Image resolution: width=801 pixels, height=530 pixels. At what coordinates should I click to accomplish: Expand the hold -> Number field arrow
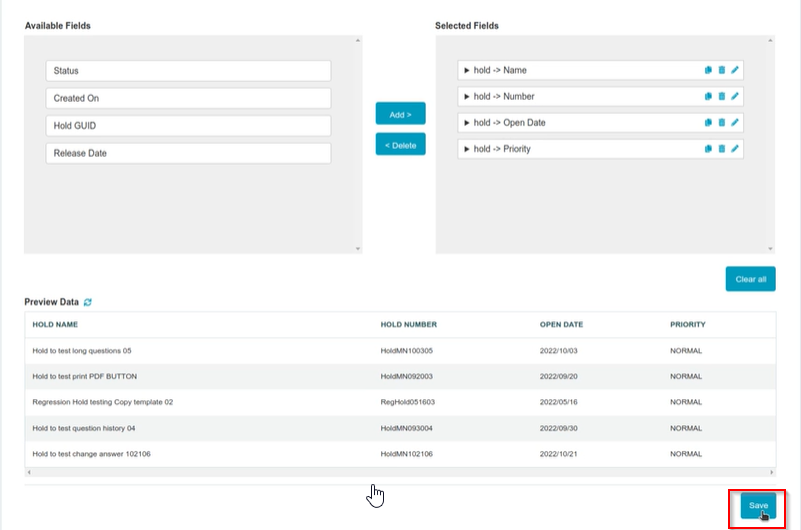pos(466,97)
